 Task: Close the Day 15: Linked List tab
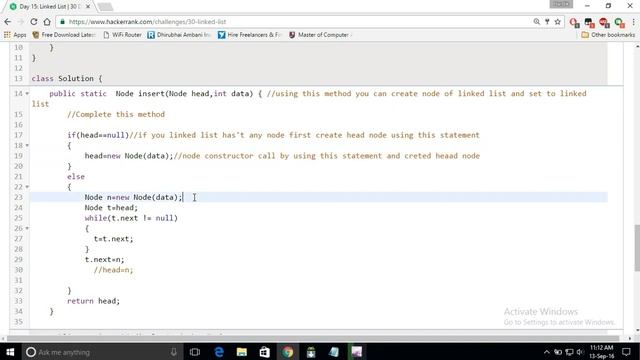point(88,7)
